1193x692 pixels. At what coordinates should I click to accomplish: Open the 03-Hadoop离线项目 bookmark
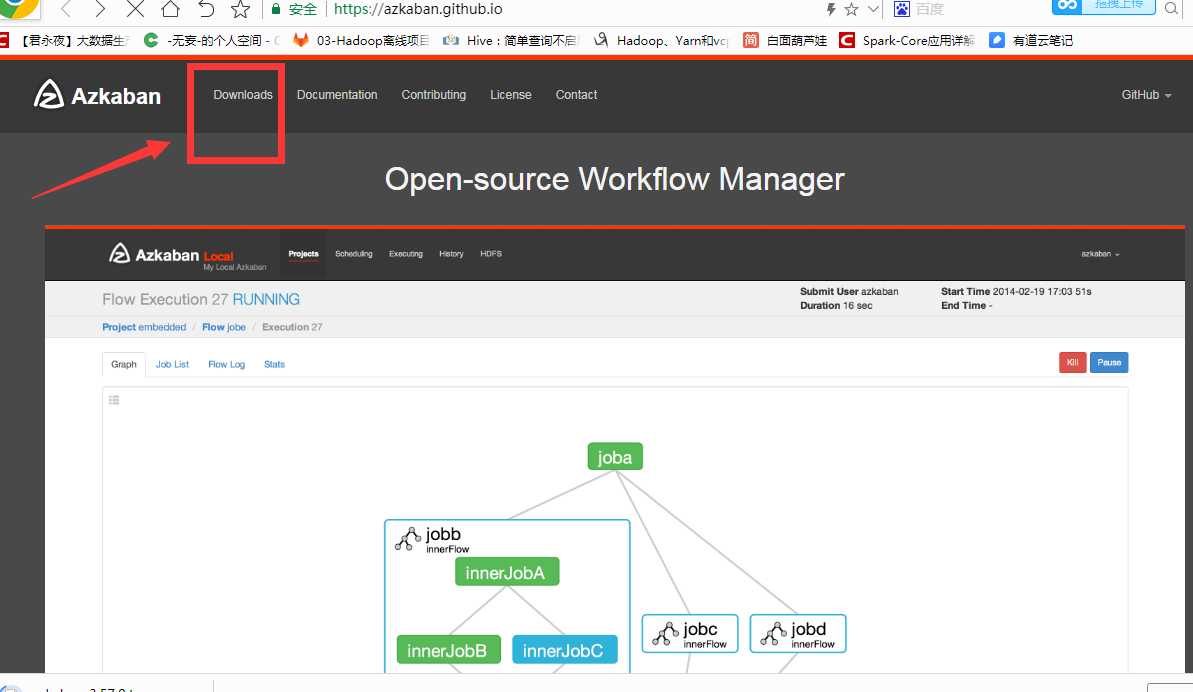click(x=361, y=40)
